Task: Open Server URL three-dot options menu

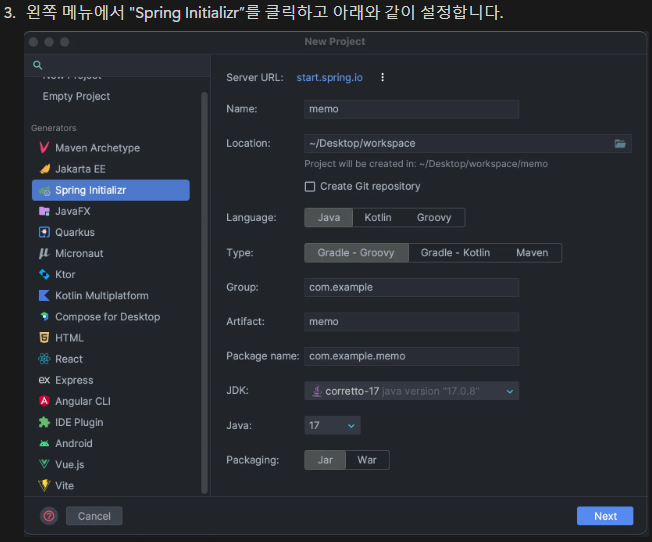Action: click(x=382, y=77)
